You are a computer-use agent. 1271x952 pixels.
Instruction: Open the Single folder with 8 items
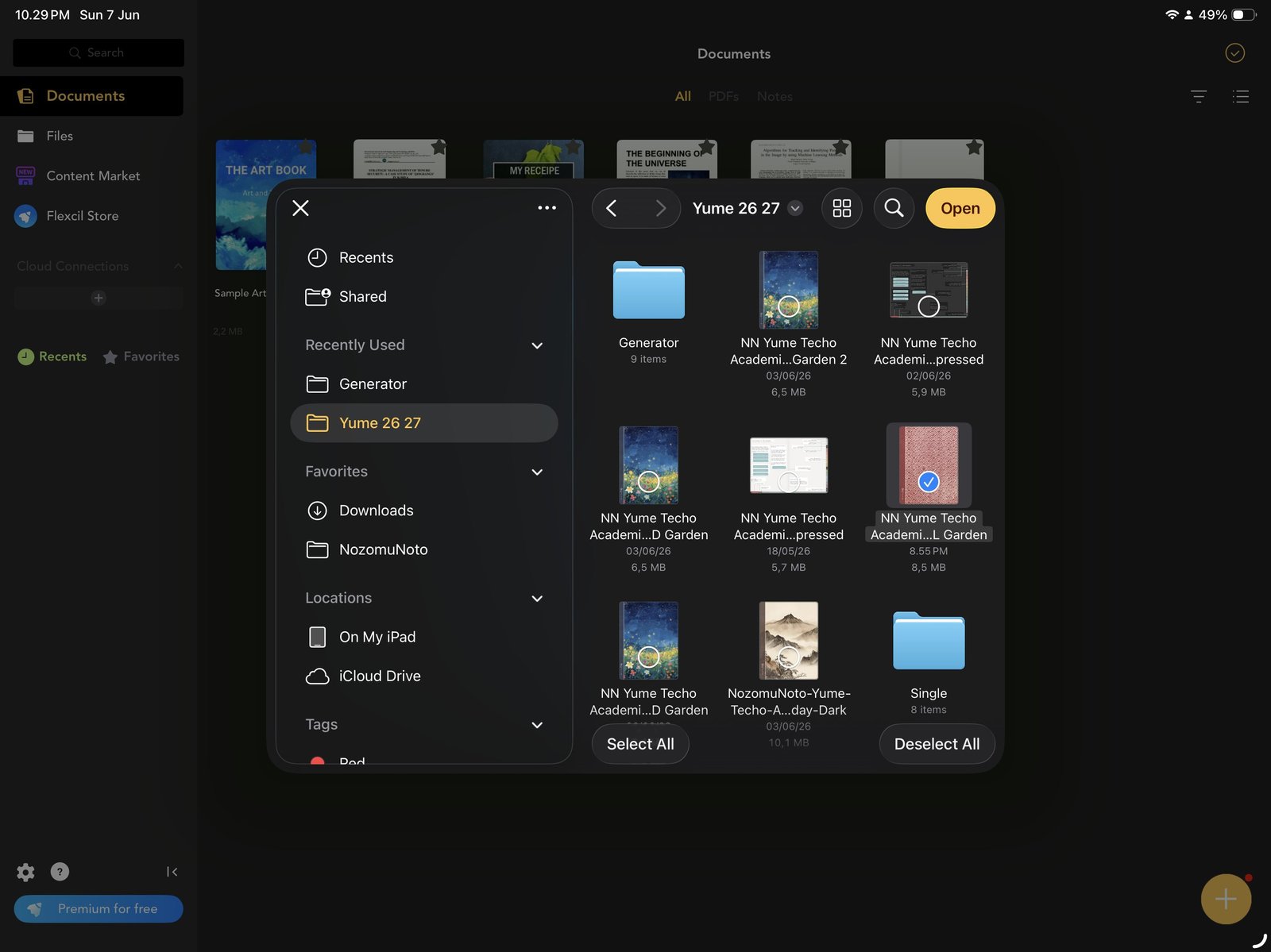pos(929,641)
